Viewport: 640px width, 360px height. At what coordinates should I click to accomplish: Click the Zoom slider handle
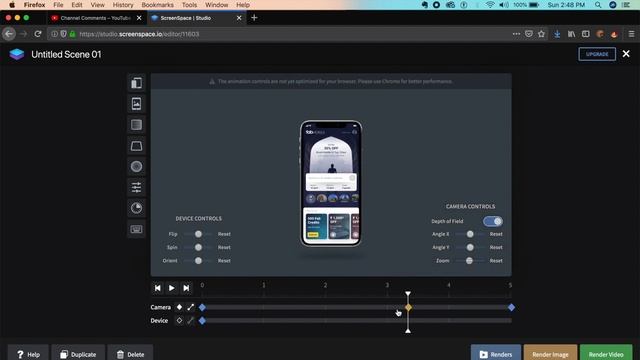coord(469,260)
